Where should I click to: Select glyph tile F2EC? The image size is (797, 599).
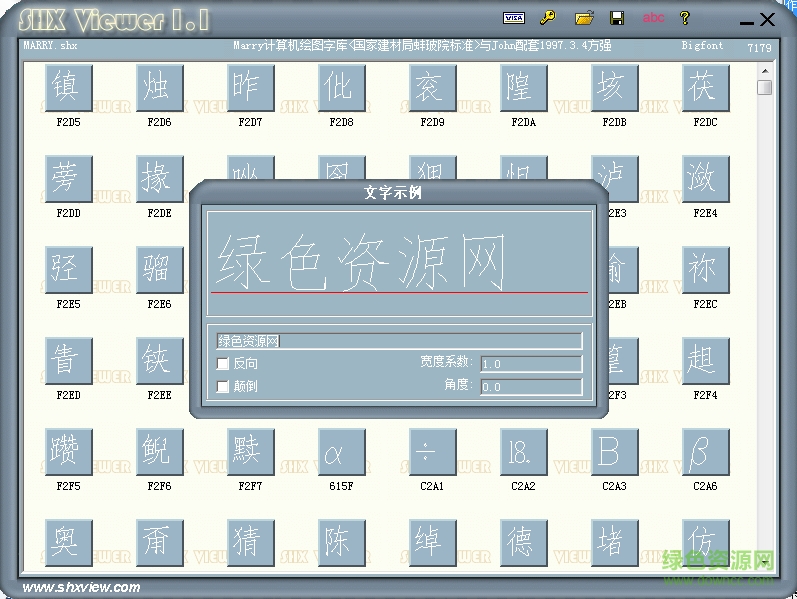(x=705, y=269)
